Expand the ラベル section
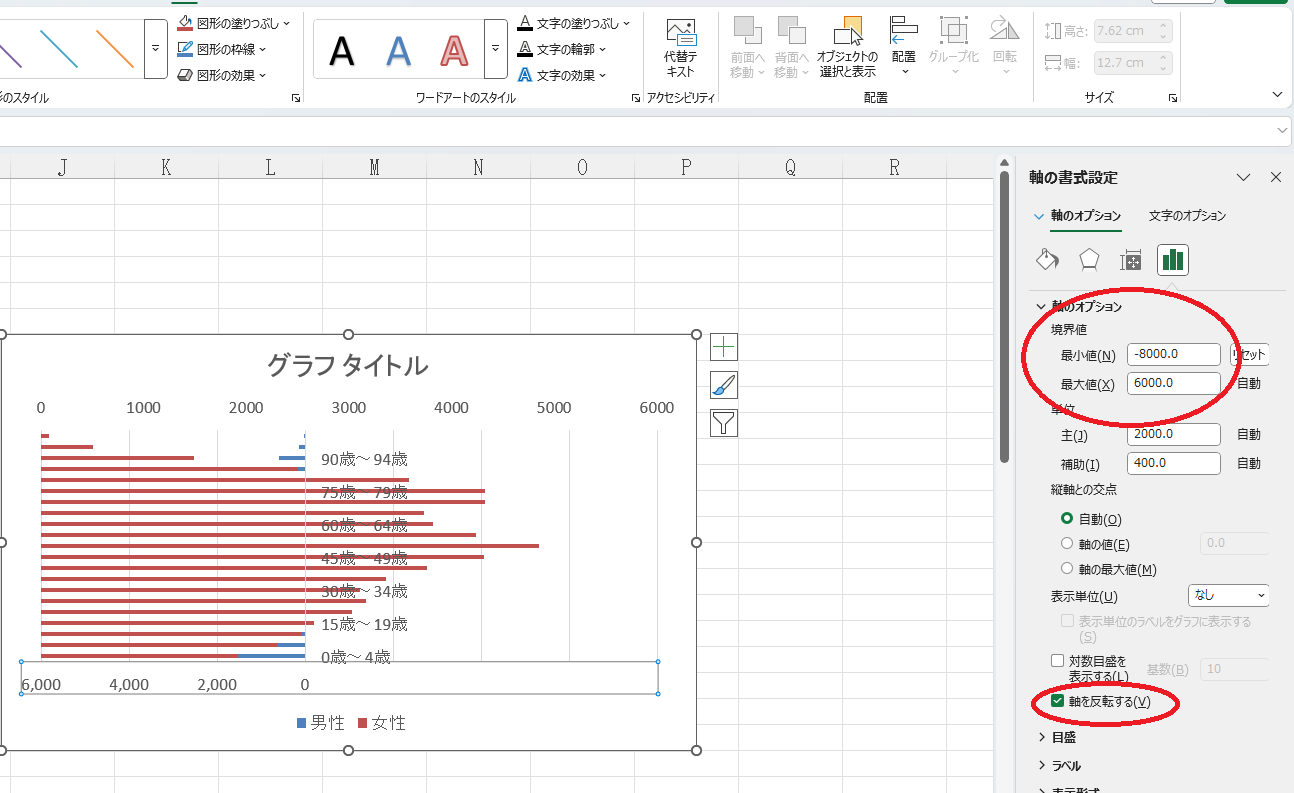This screenshot has height=793, width=1294. 1059,765
